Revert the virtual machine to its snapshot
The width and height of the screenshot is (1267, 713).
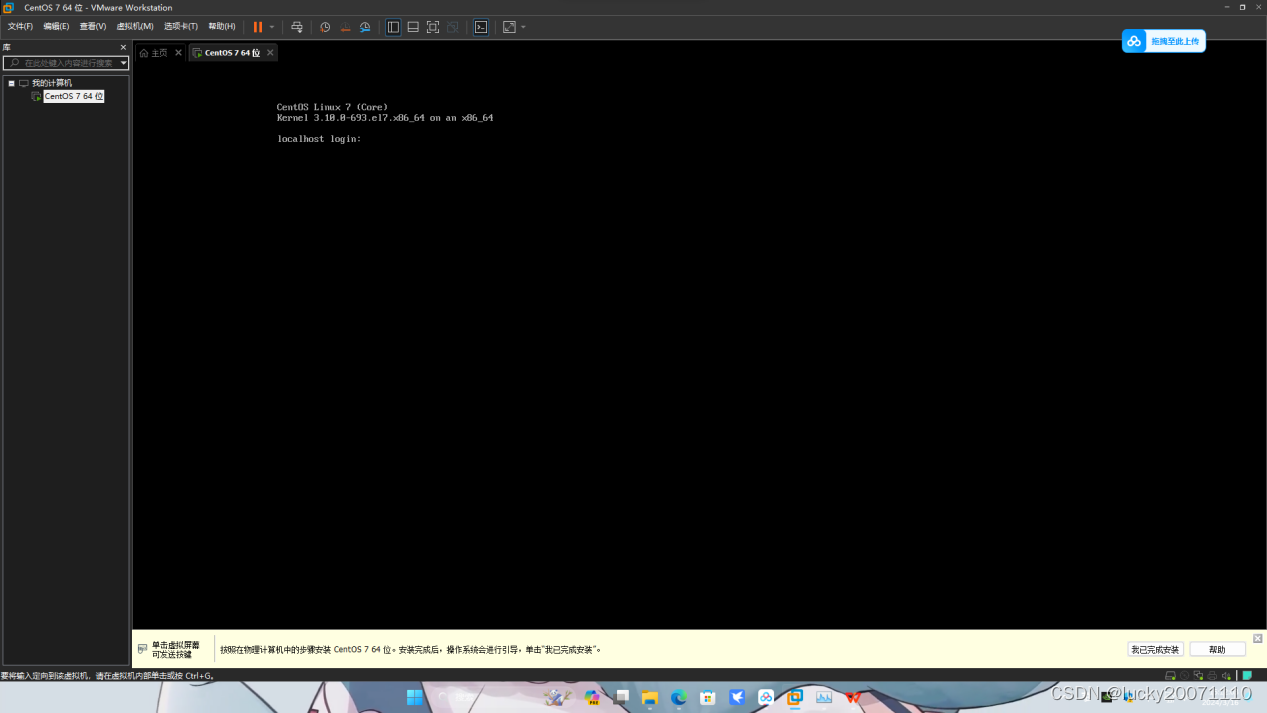click(x=345, y=27)
